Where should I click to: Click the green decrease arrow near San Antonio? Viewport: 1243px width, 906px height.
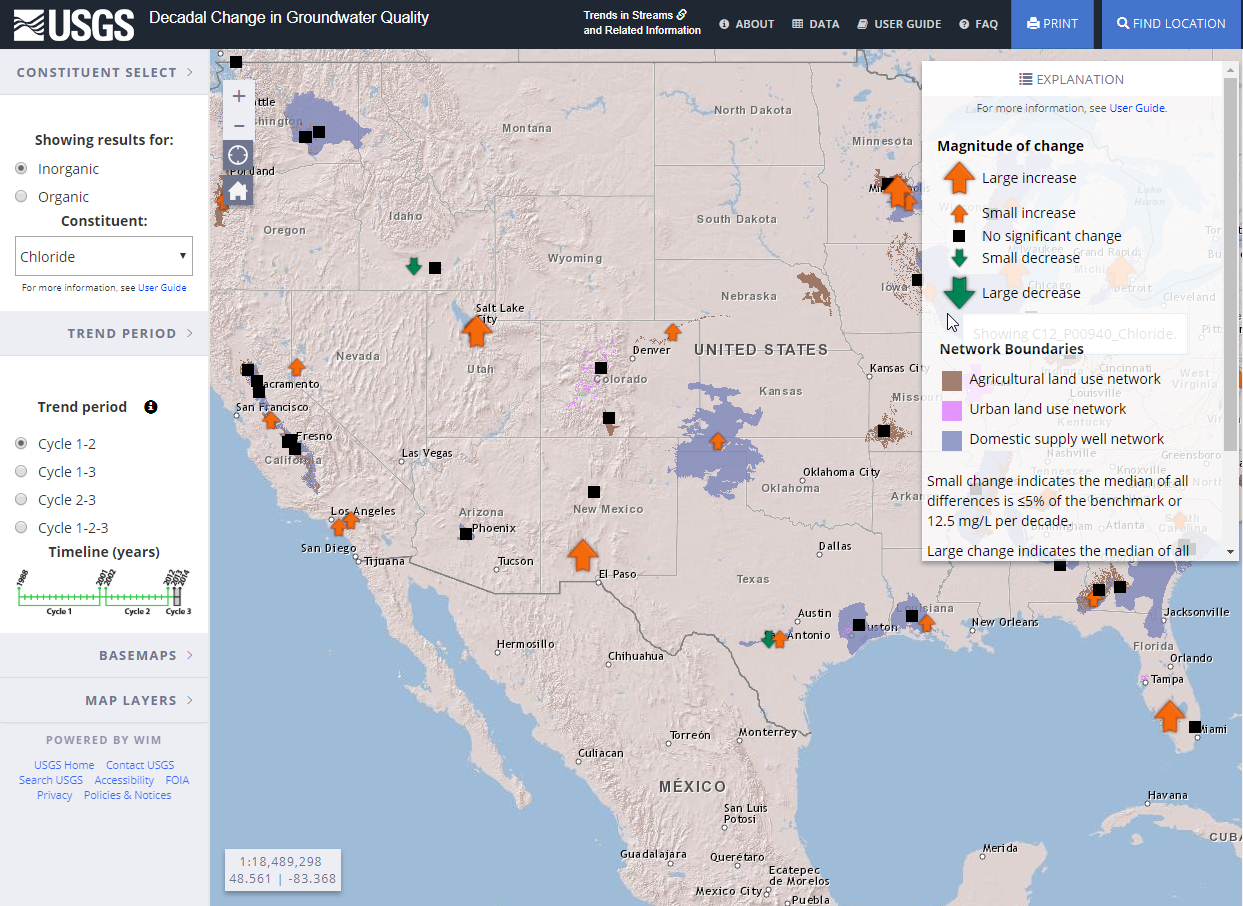(768, 638)
